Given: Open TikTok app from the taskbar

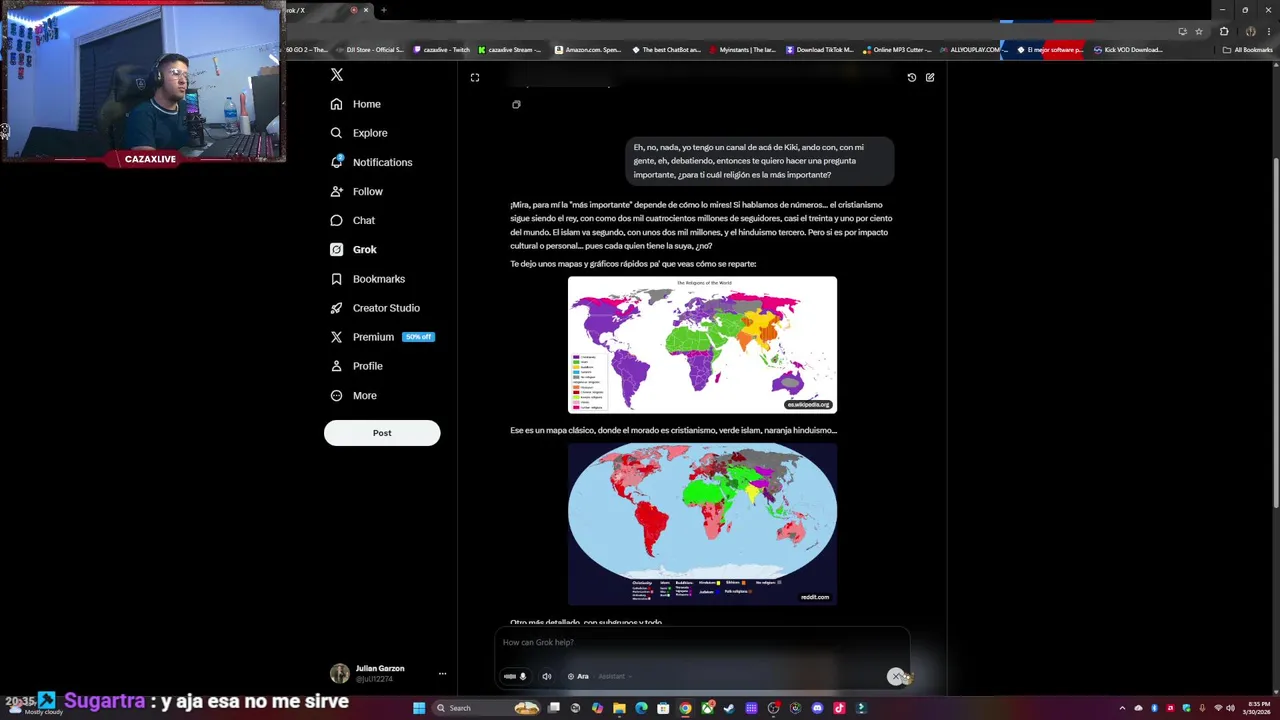Looking at the screenshot, I should [839, 708].
